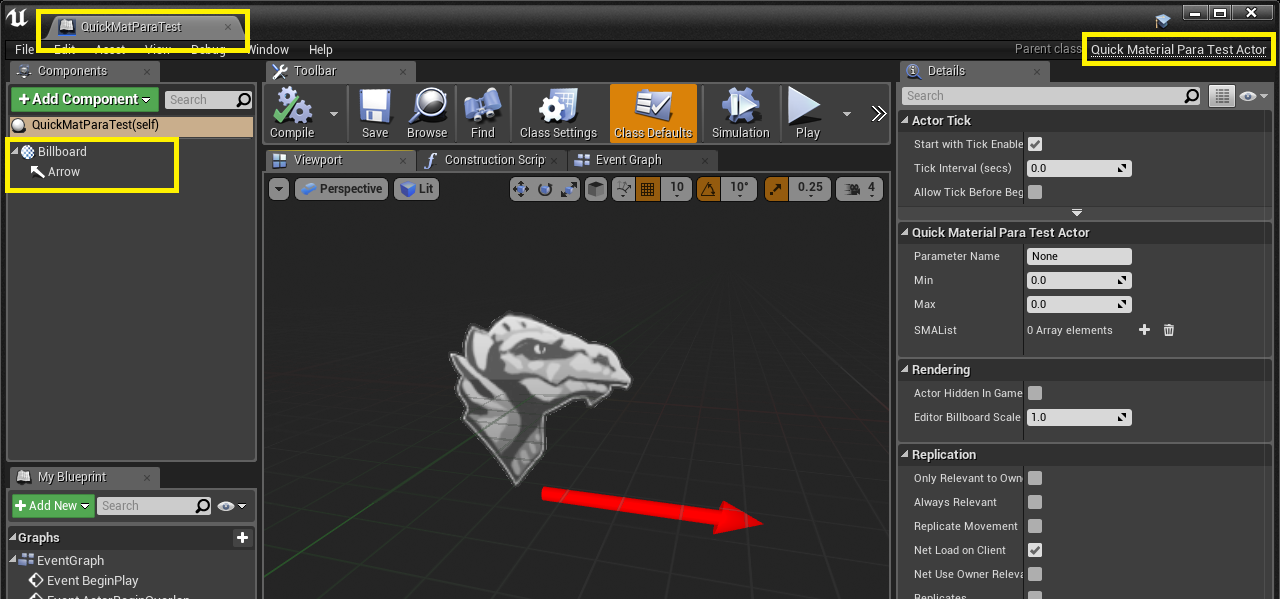Image resolution: width=1280 pixels, height=599 pixels.
Task: Open rotation snap 10° dropdown
Action: coord(740,188)
